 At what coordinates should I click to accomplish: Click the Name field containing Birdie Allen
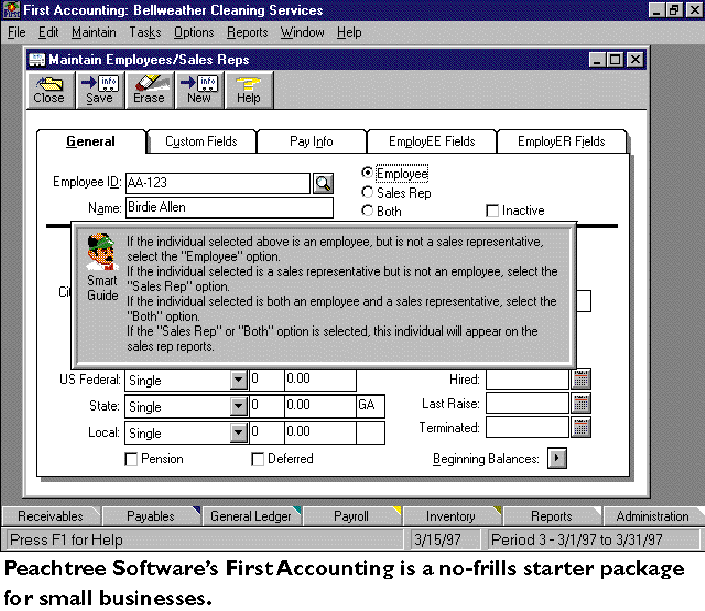230,208
